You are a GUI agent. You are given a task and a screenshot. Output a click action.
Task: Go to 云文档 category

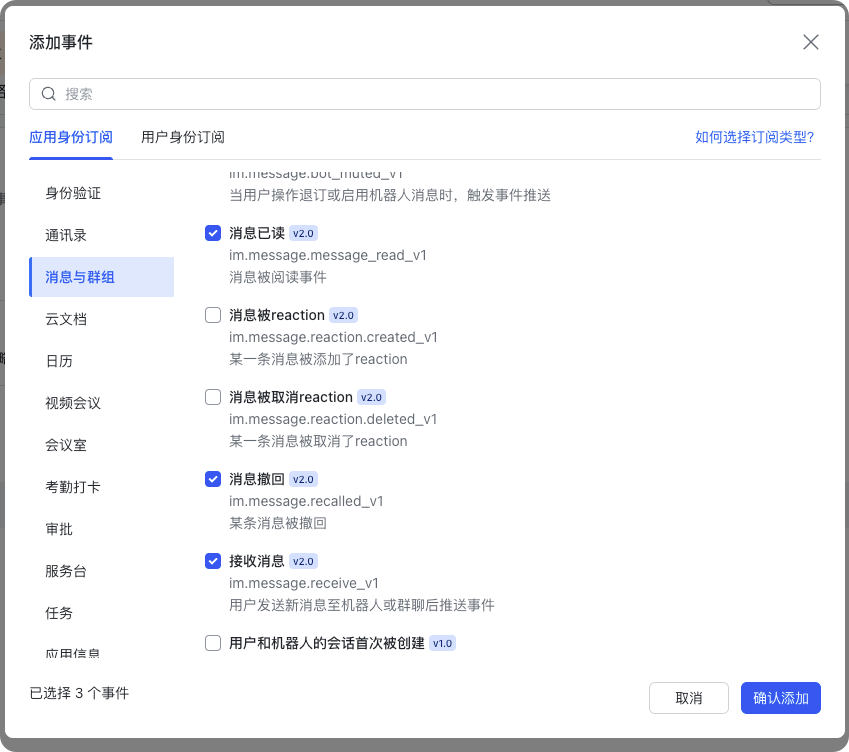click(x=66, y=319)
